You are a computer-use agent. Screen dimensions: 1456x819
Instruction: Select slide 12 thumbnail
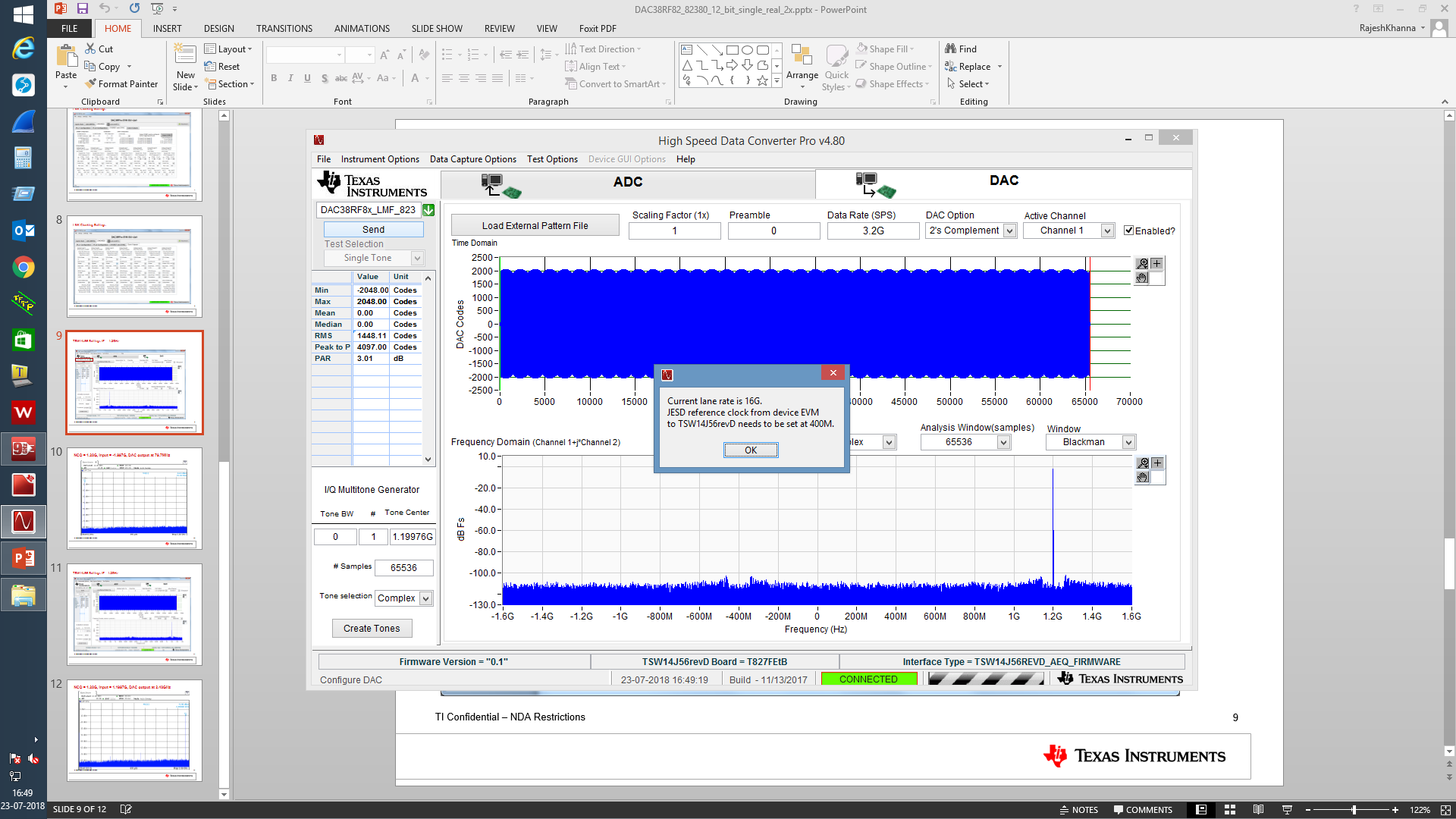[x=134, y=730]
